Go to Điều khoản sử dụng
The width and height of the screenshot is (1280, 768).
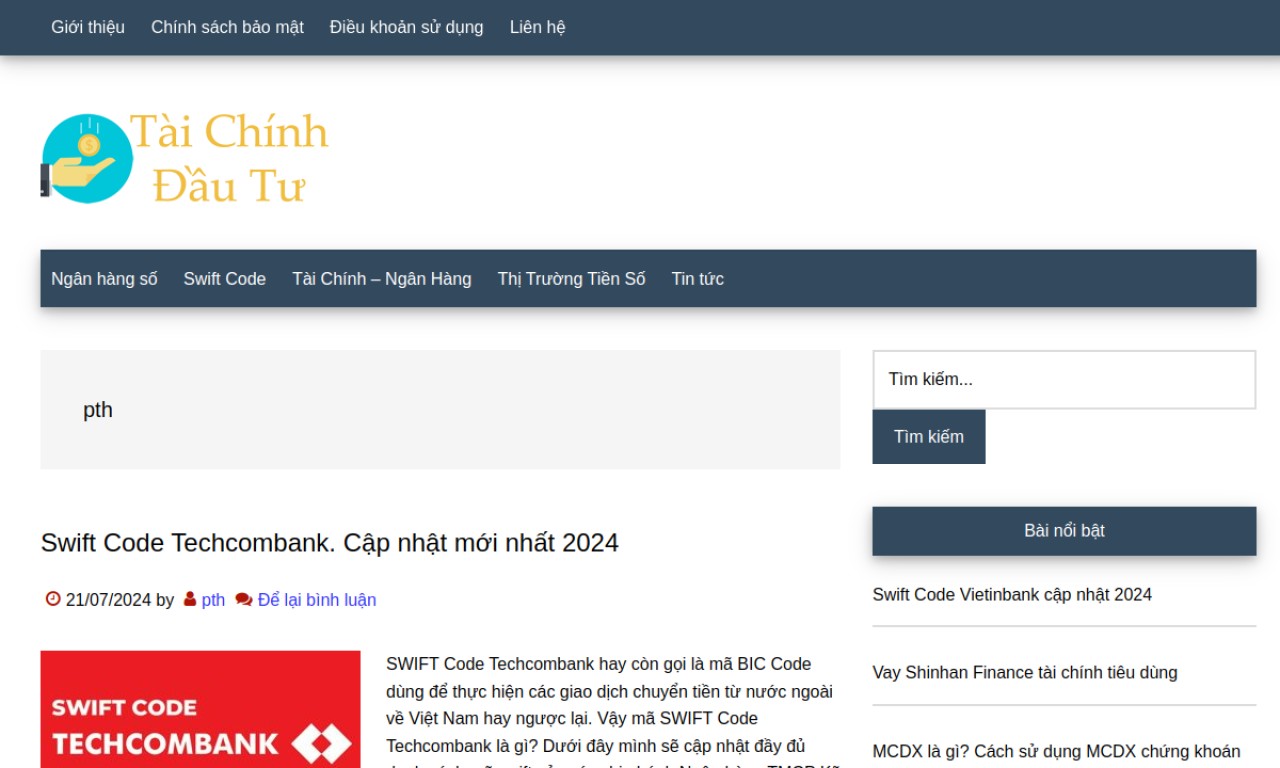click(406, 27)
